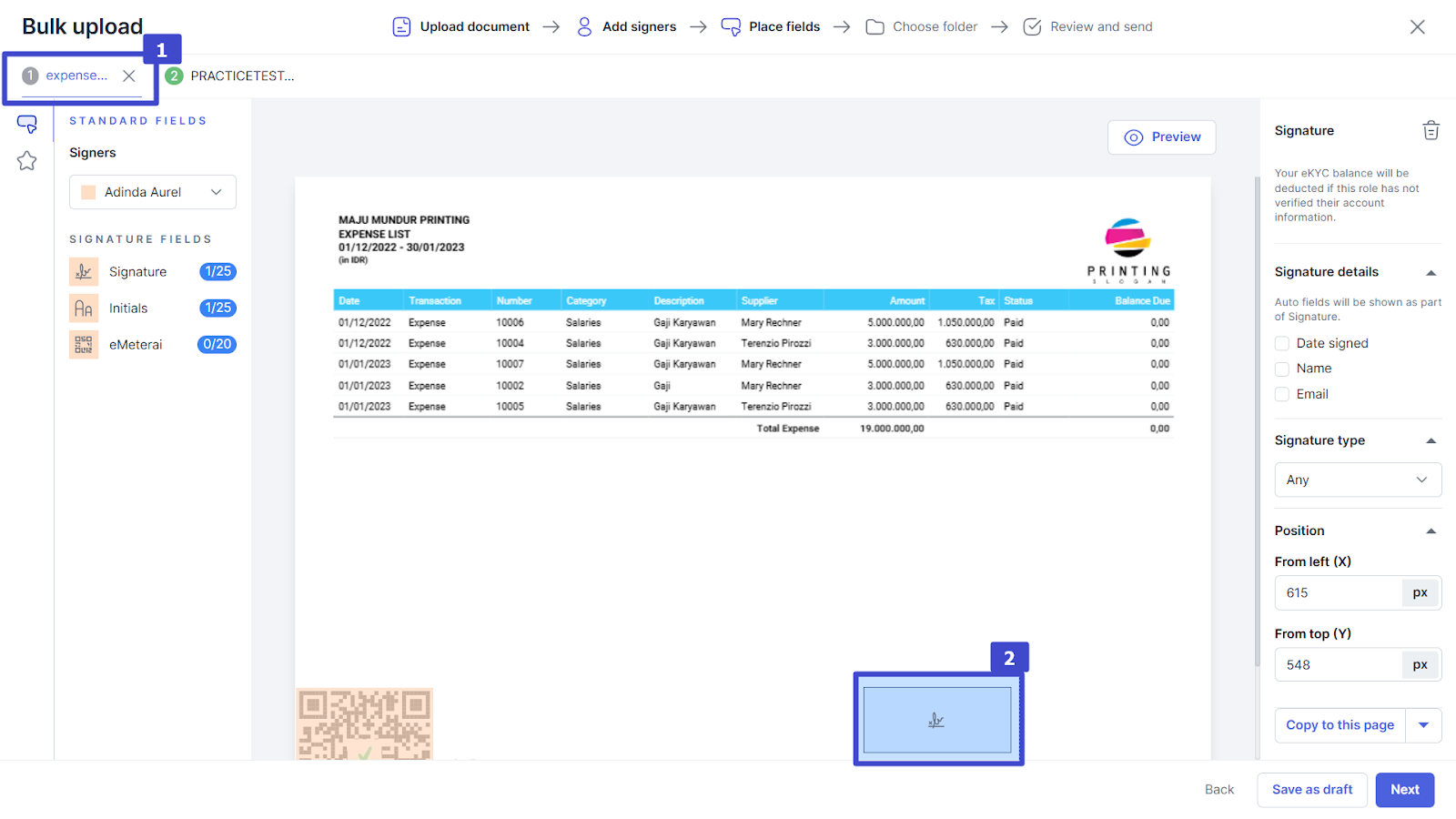This screenshot has width=1456, height=819.
Task: Click the eMeterai QR stamp on the document
Action: point(365,723)
